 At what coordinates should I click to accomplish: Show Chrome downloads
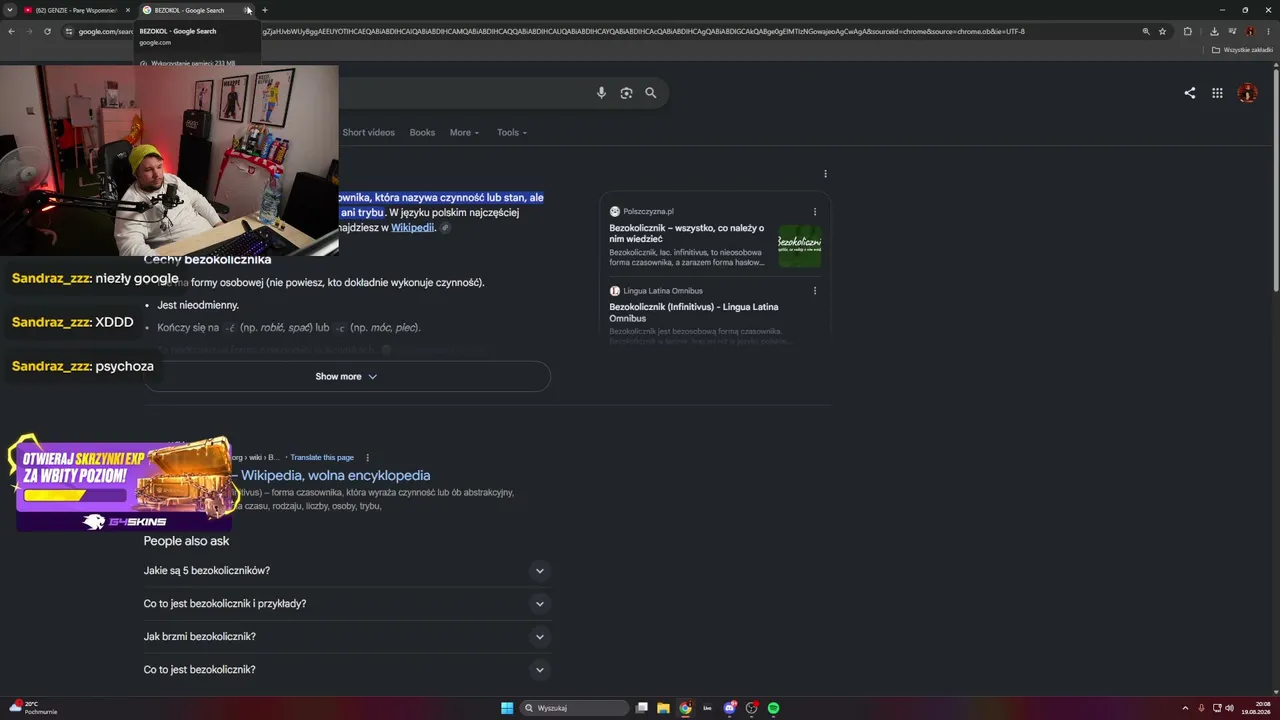(1214, 31)
